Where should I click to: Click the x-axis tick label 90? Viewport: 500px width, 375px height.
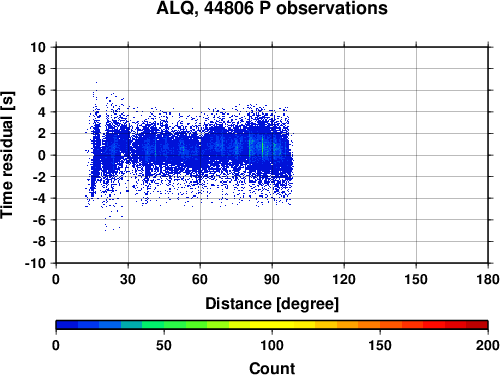[272, 279]
